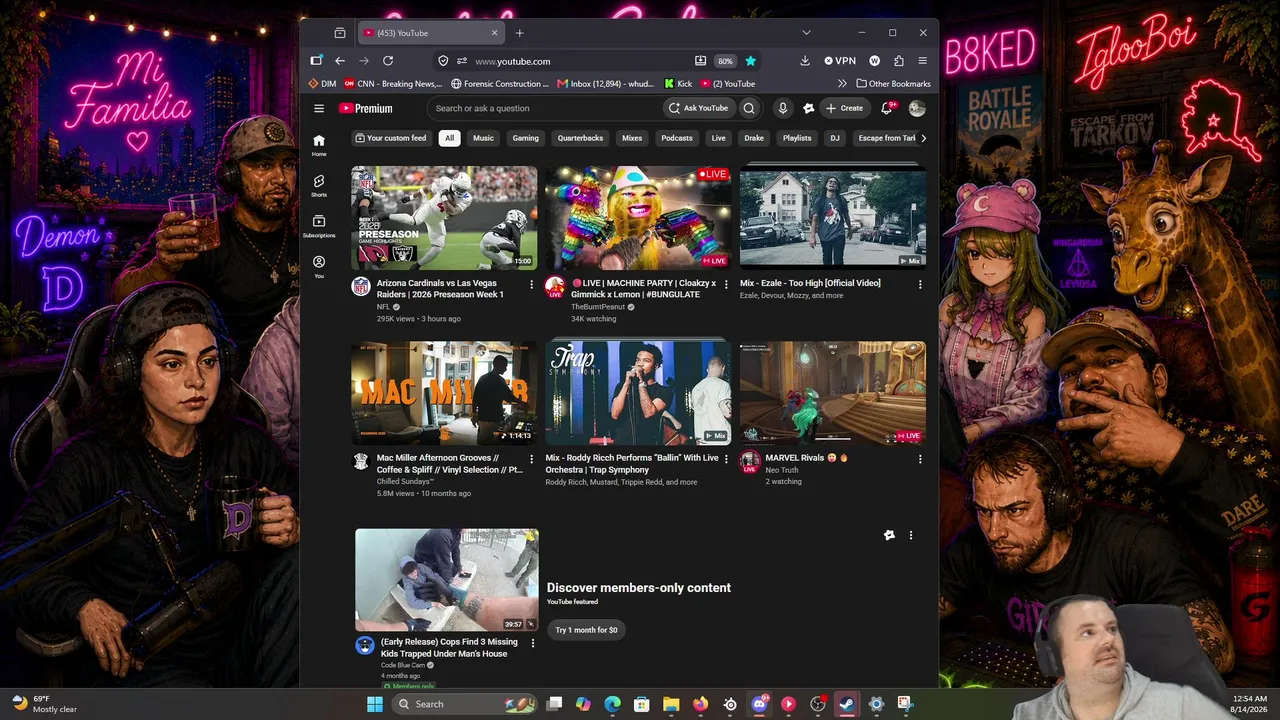Image resolution: width=1280 pixels, height=720 pixels.
Task: Open the YouTube guide hamburger menu
Action: 319,108
